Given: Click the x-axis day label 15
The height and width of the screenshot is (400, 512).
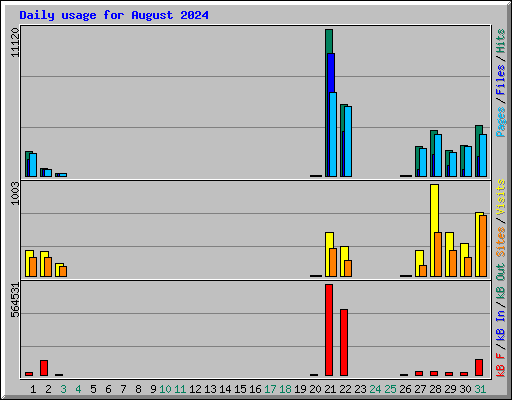Looking at the screenshot, I should coord(240,389).
